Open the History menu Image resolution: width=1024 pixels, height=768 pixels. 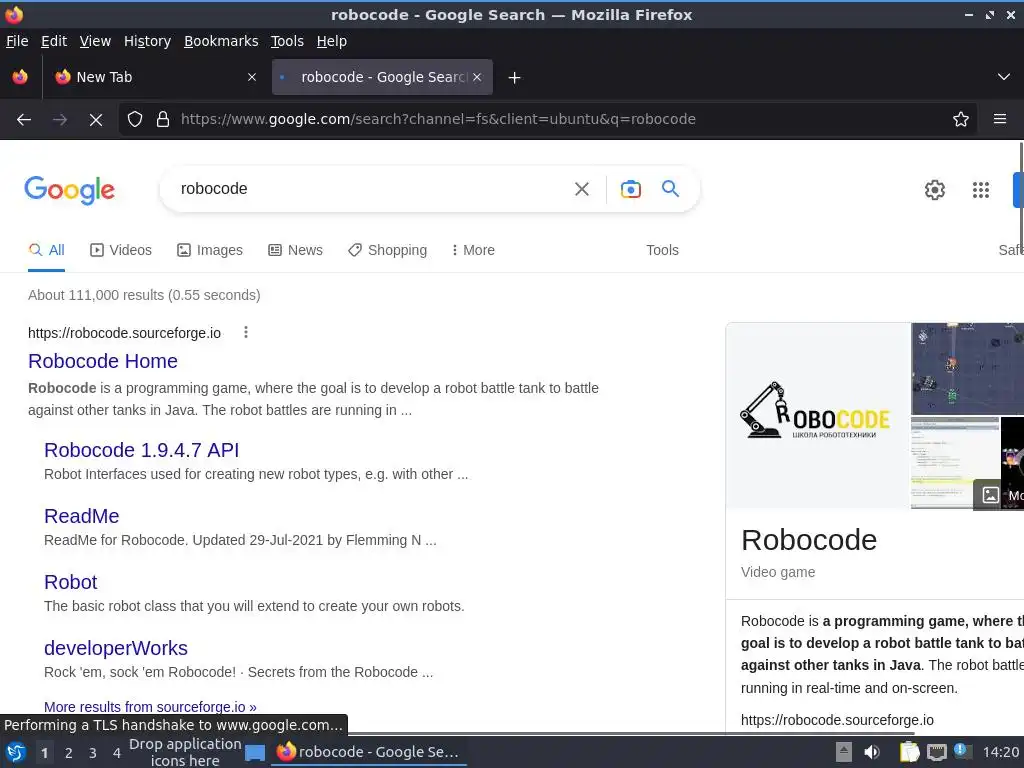[148, 41]
